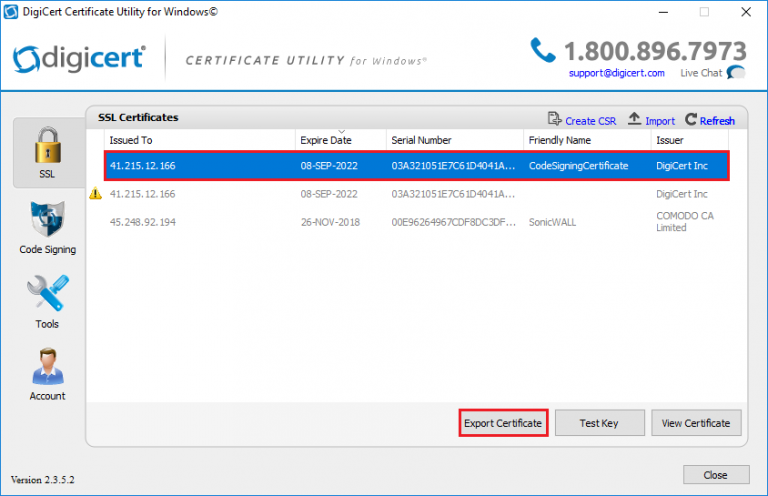Click the app icon in title bar
Screen dimensions: 768x496
click(x=11, y=12)
